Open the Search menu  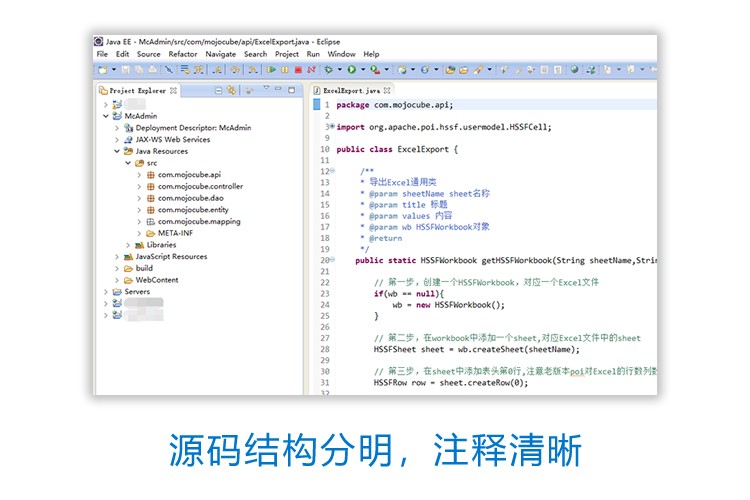(x=255, y=54)
